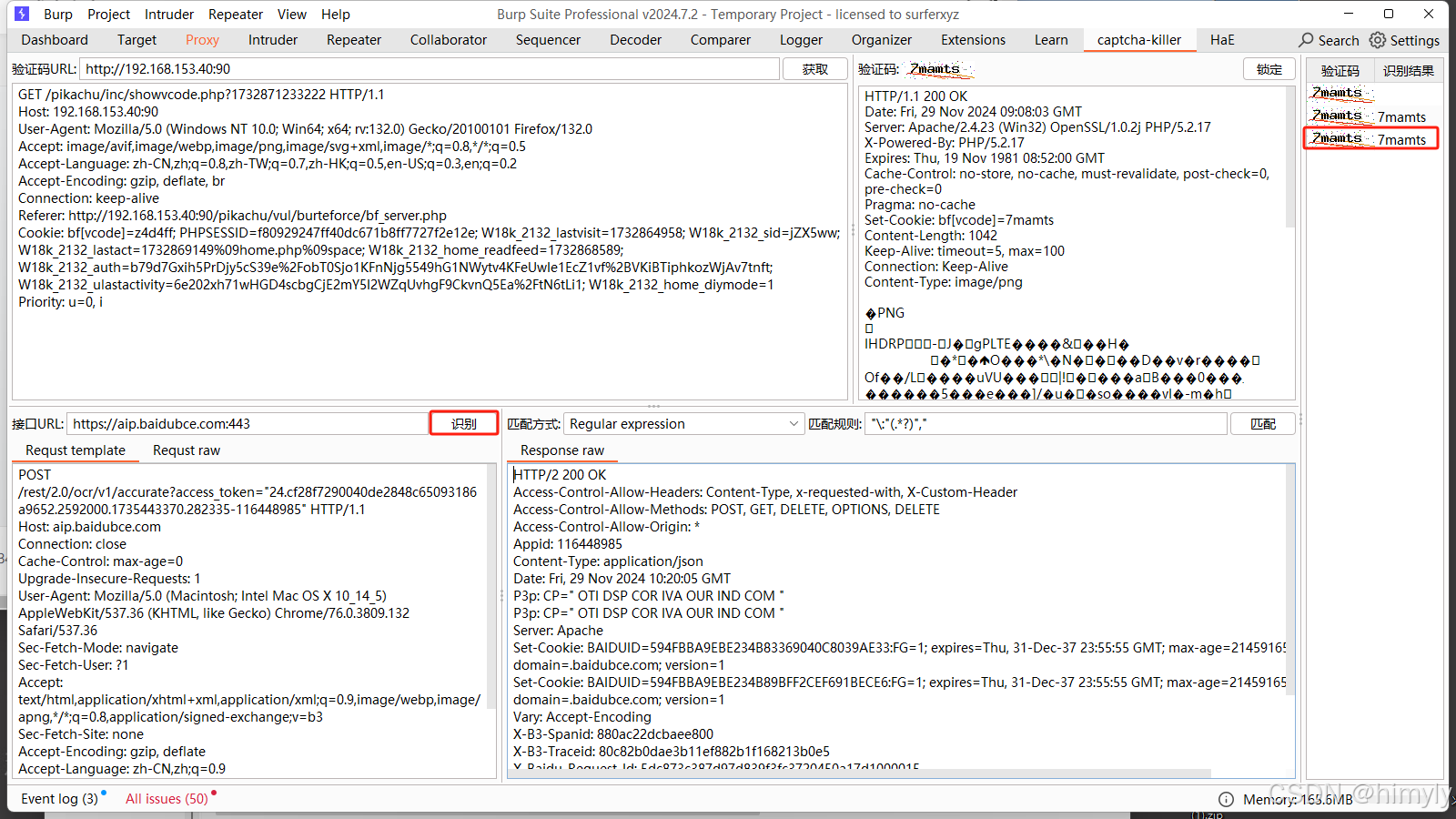Click the captcha image preview next to 验证码
This screenshot has width=1456, height=819.
point(940,69)
